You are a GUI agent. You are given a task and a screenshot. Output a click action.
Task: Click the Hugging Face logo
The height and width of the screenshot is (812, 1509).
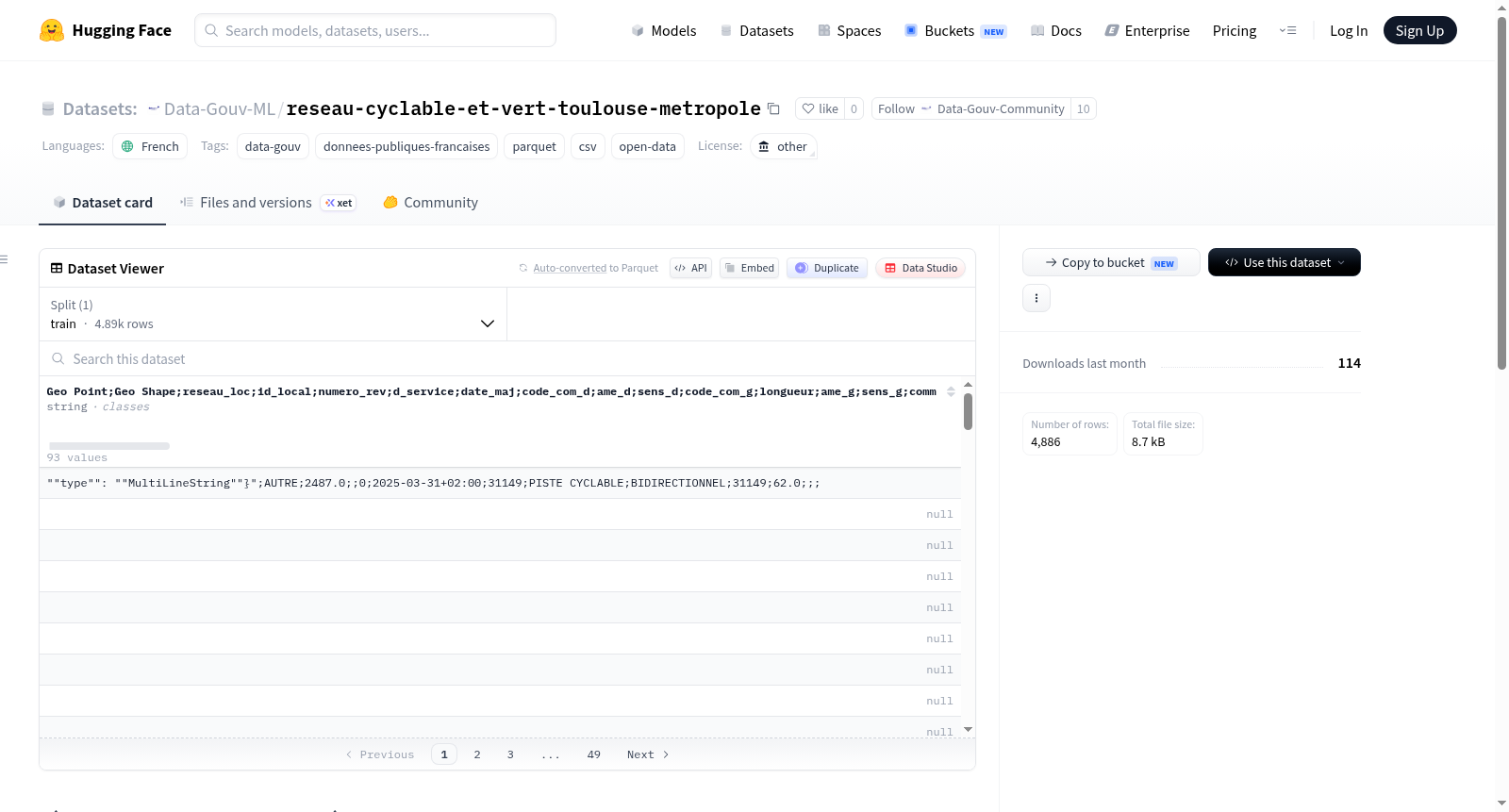[x=105, y=30]
